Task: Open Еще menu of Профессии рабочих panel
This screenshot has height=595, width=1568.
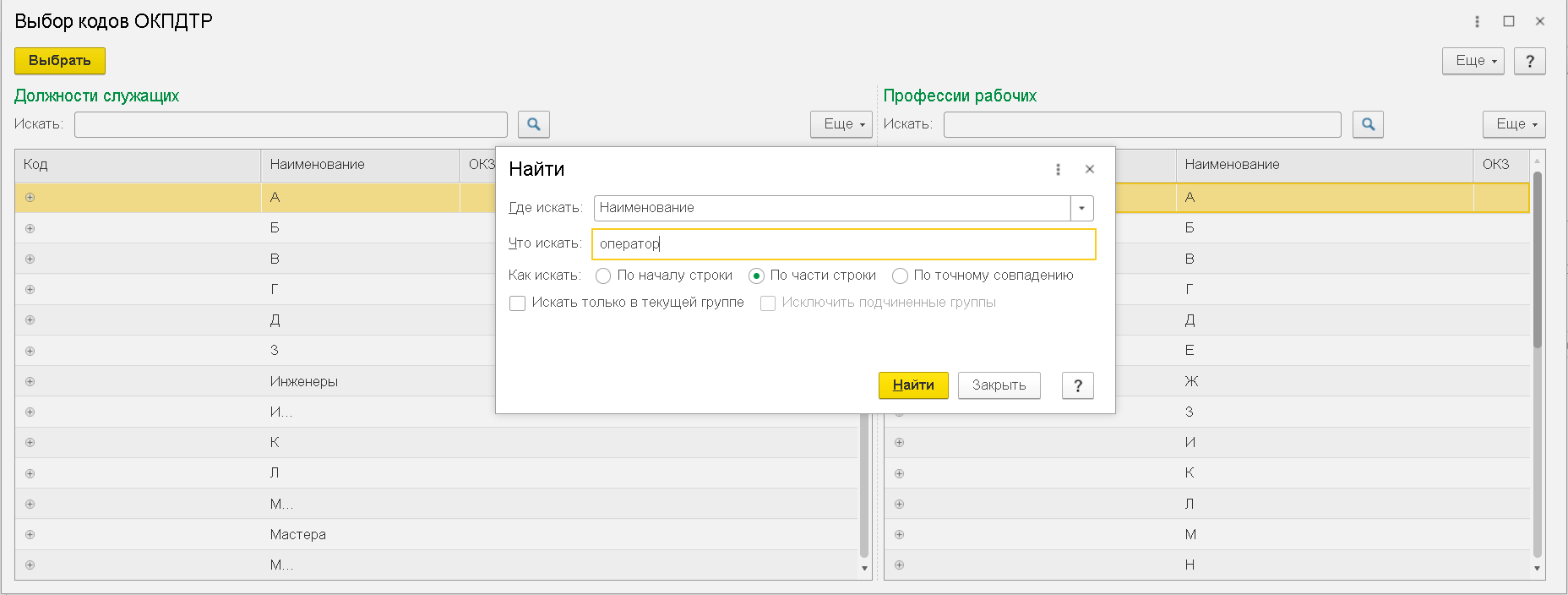Action: coord(1513,124)
